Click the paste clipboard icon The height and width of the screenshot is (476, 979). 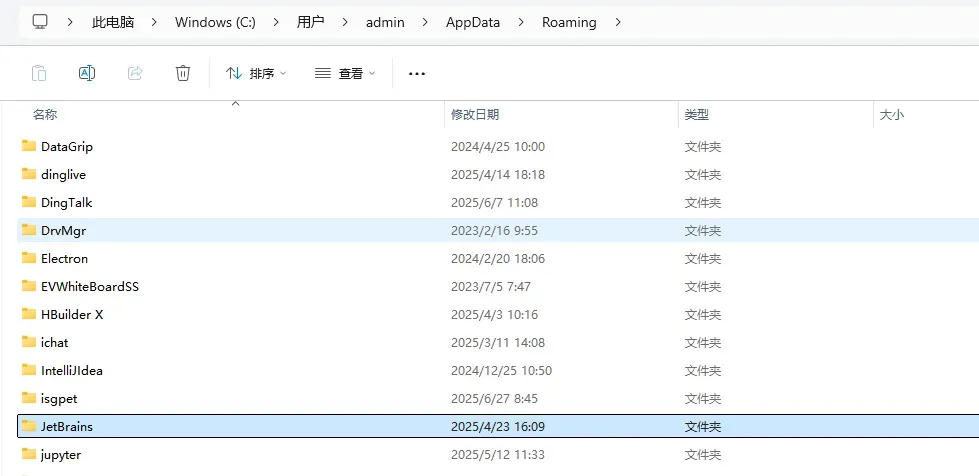pos(39,73)
